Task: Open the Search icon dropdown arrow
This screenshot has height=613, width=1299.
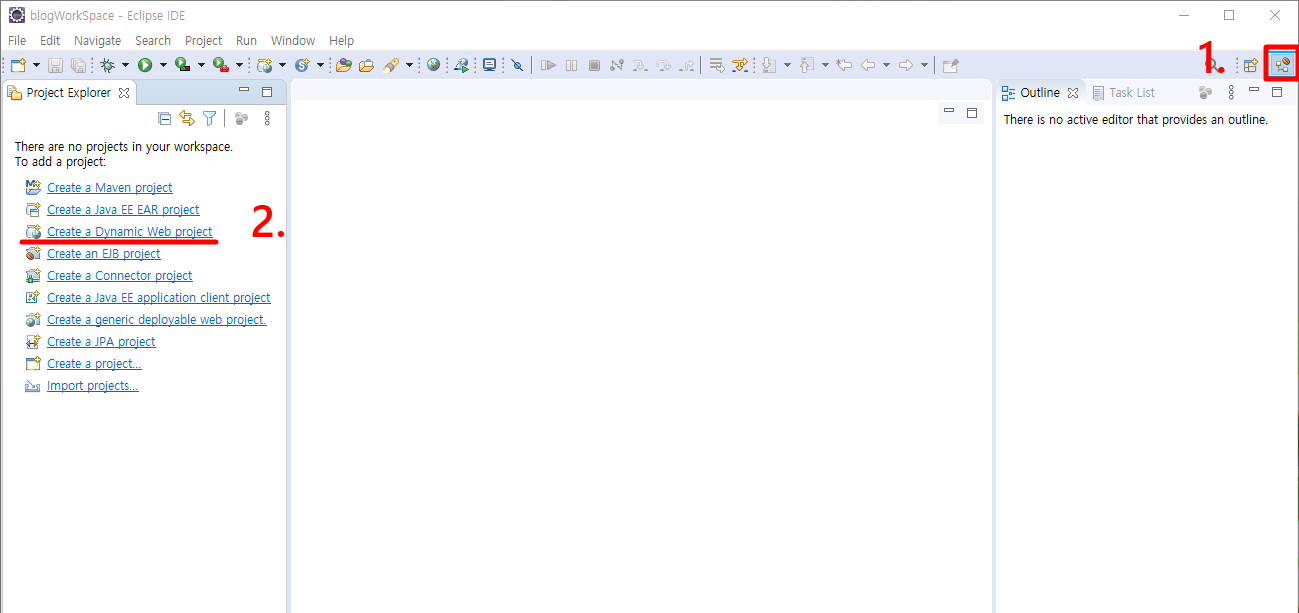Action: click(x=410, y=65)
